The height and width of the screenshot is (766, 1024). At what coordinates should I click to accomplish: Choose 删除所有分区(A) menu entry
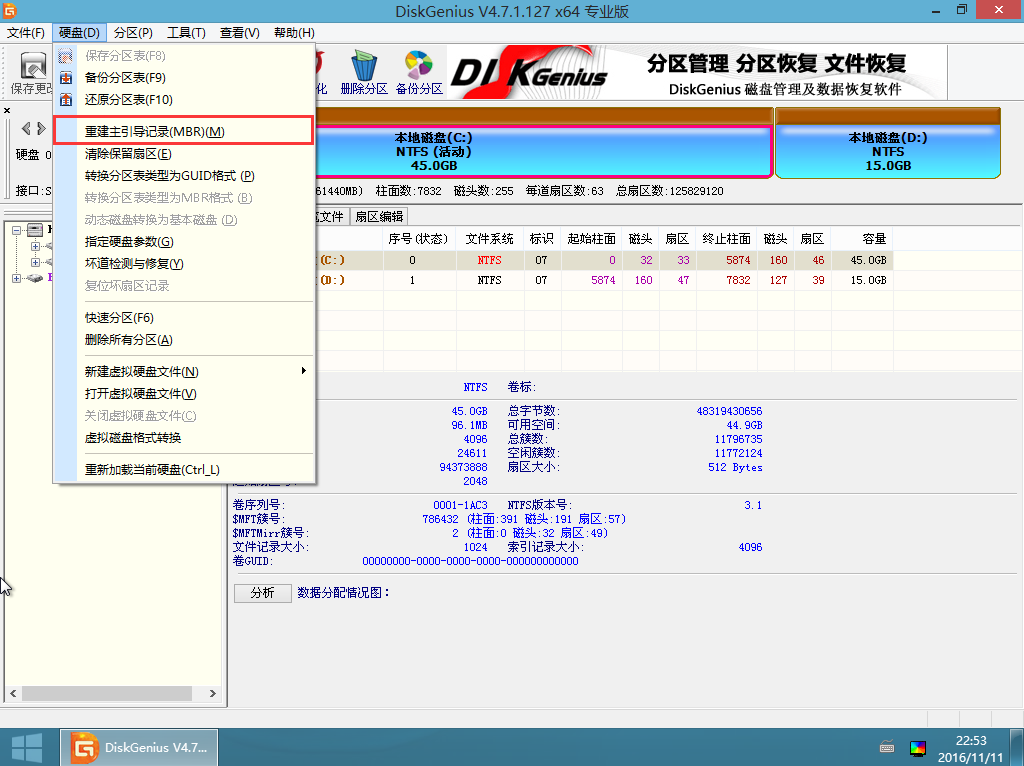[x=184, y=340]
